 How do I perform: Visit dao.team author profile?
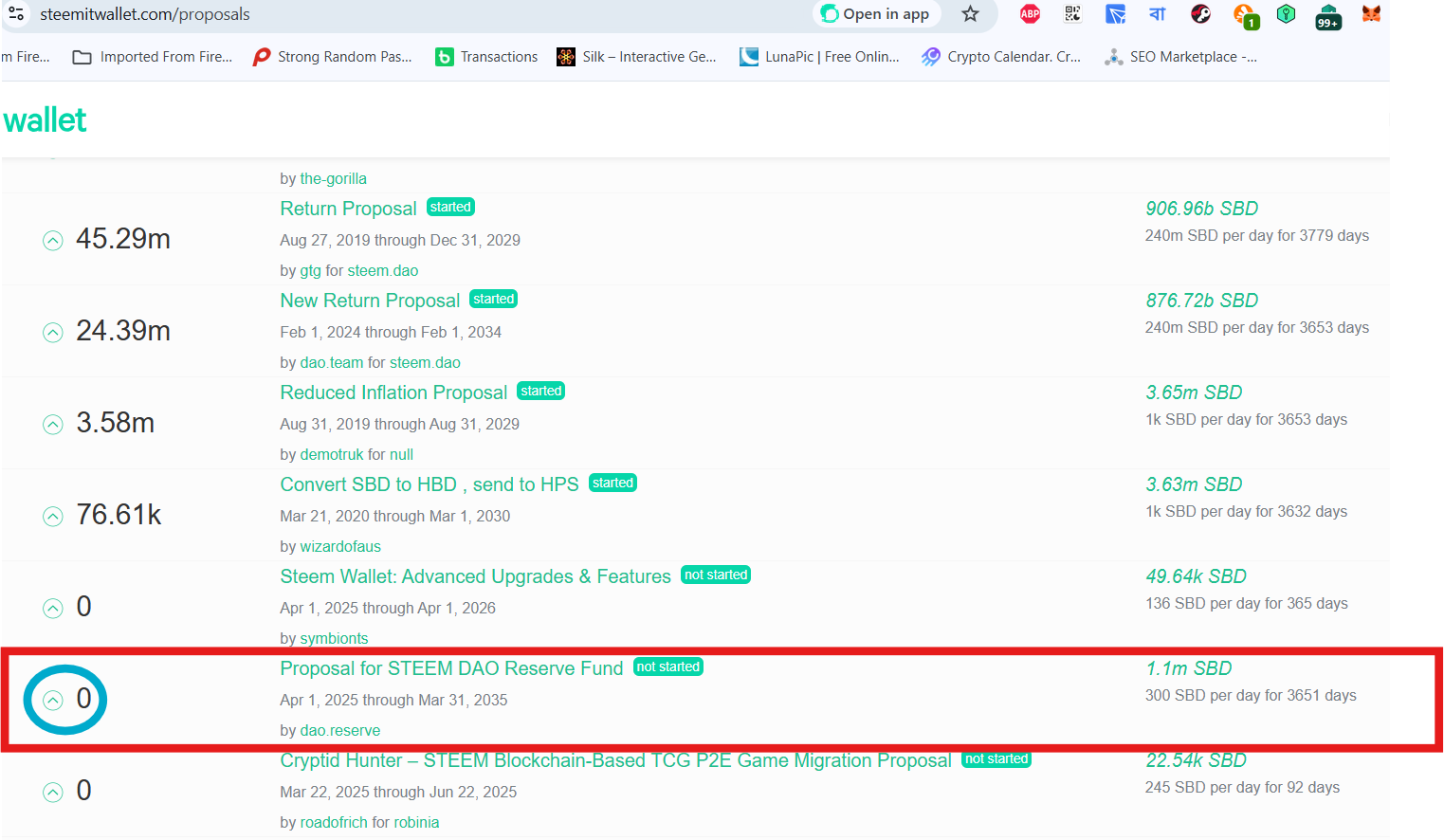point(332,362)
